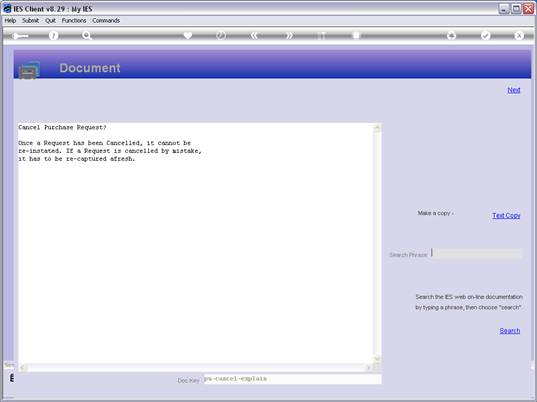This screenshot has width=537, height=402.
Task: Focus the Search Phrase input field
Action: click(x=476, y=254)
